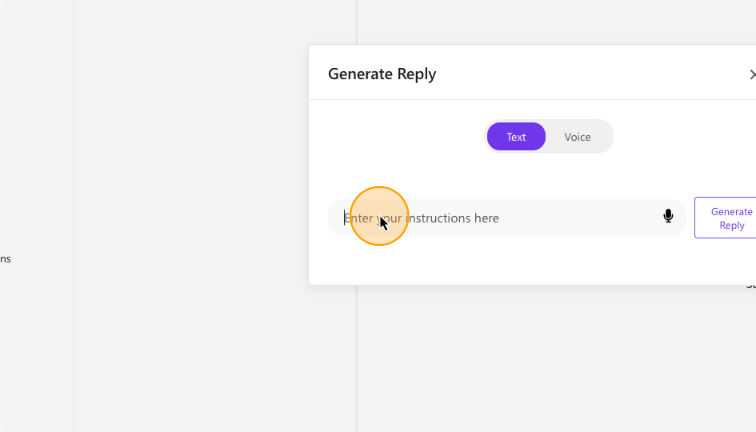Click the Generate Reply dialog title
The height and width of the screenshot is (432, 756).
click(x=382, y=74)
